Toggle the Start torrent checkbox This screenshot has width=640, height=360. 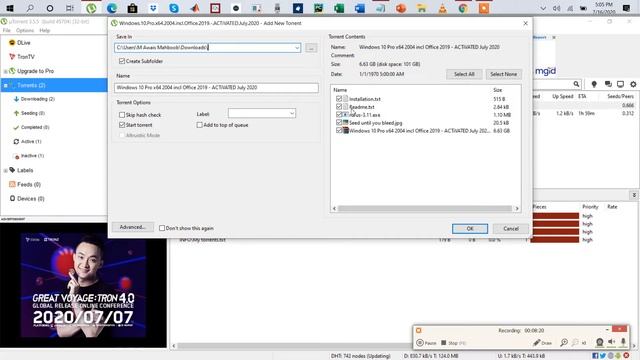(122, 125)
